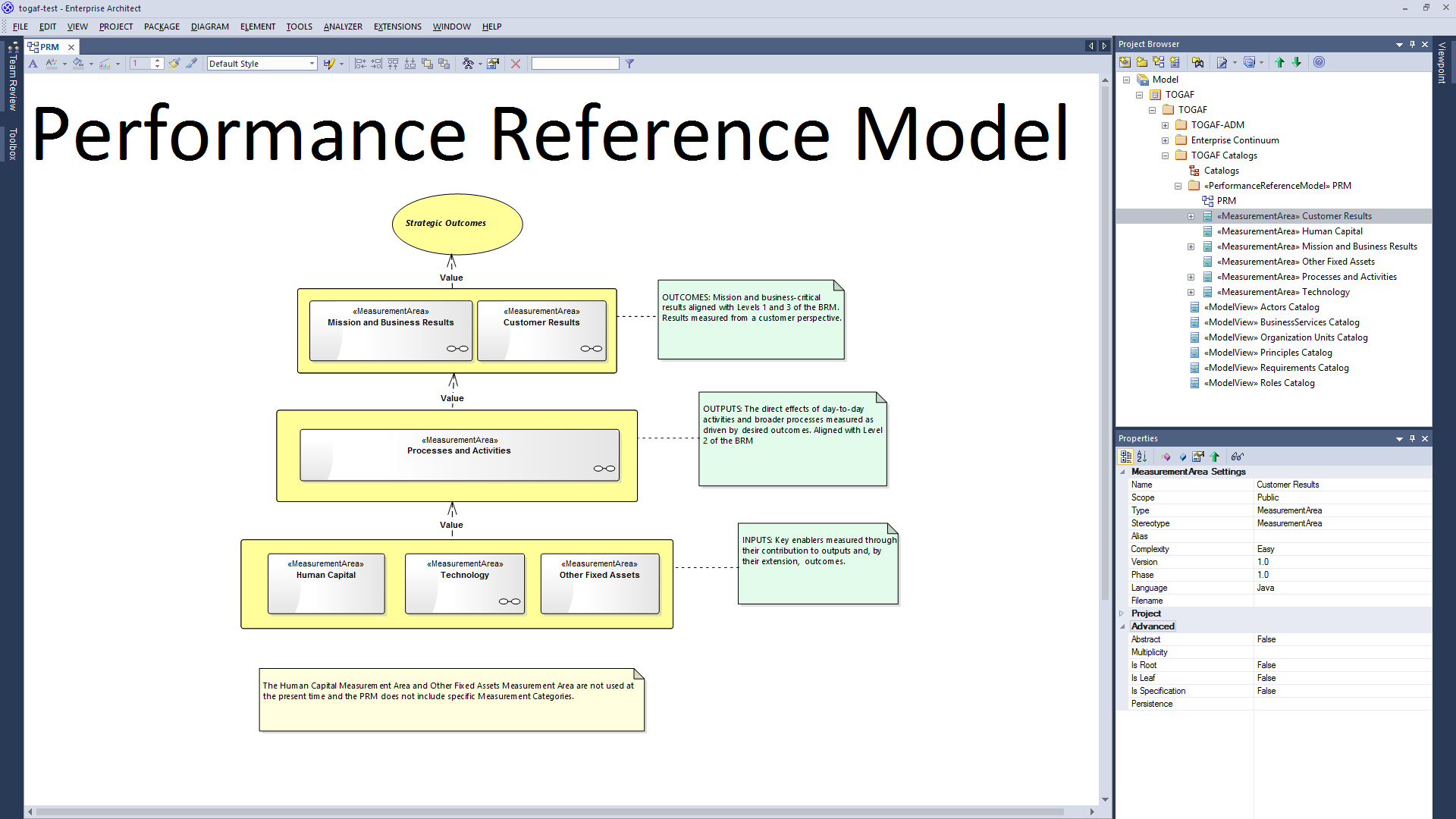
Task: Click the glasses icon in Properties toolbar
Action: click(1237, 457)
